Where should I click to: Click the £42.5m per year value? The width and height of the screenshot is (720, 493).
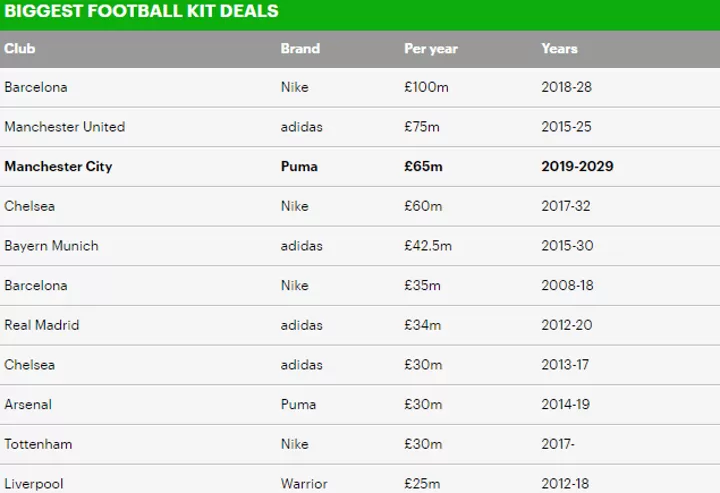pyautogui.click(x=430, y=246)
